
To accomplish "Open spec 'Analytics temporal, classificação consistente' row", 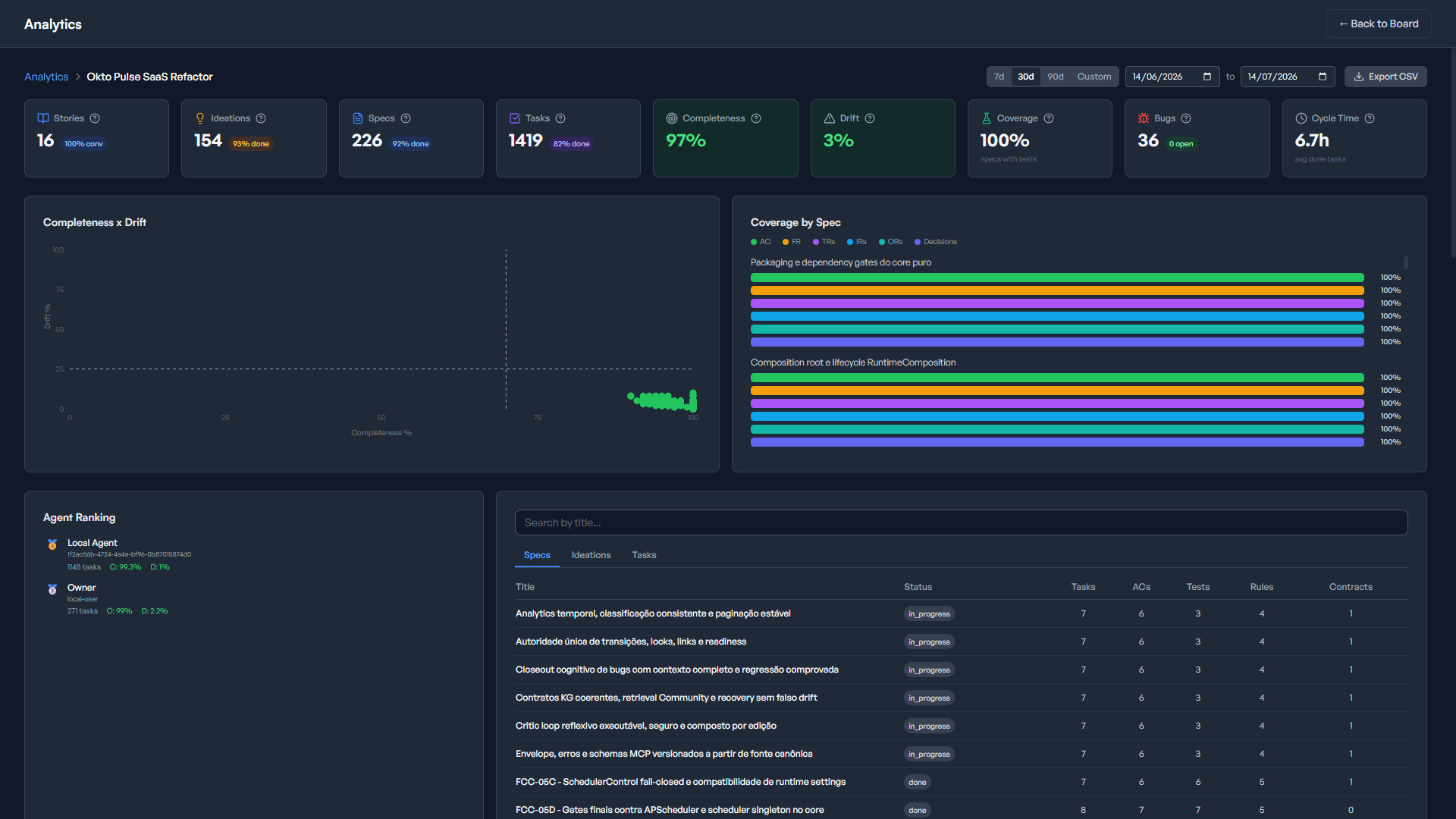I will tap(962, 613).
